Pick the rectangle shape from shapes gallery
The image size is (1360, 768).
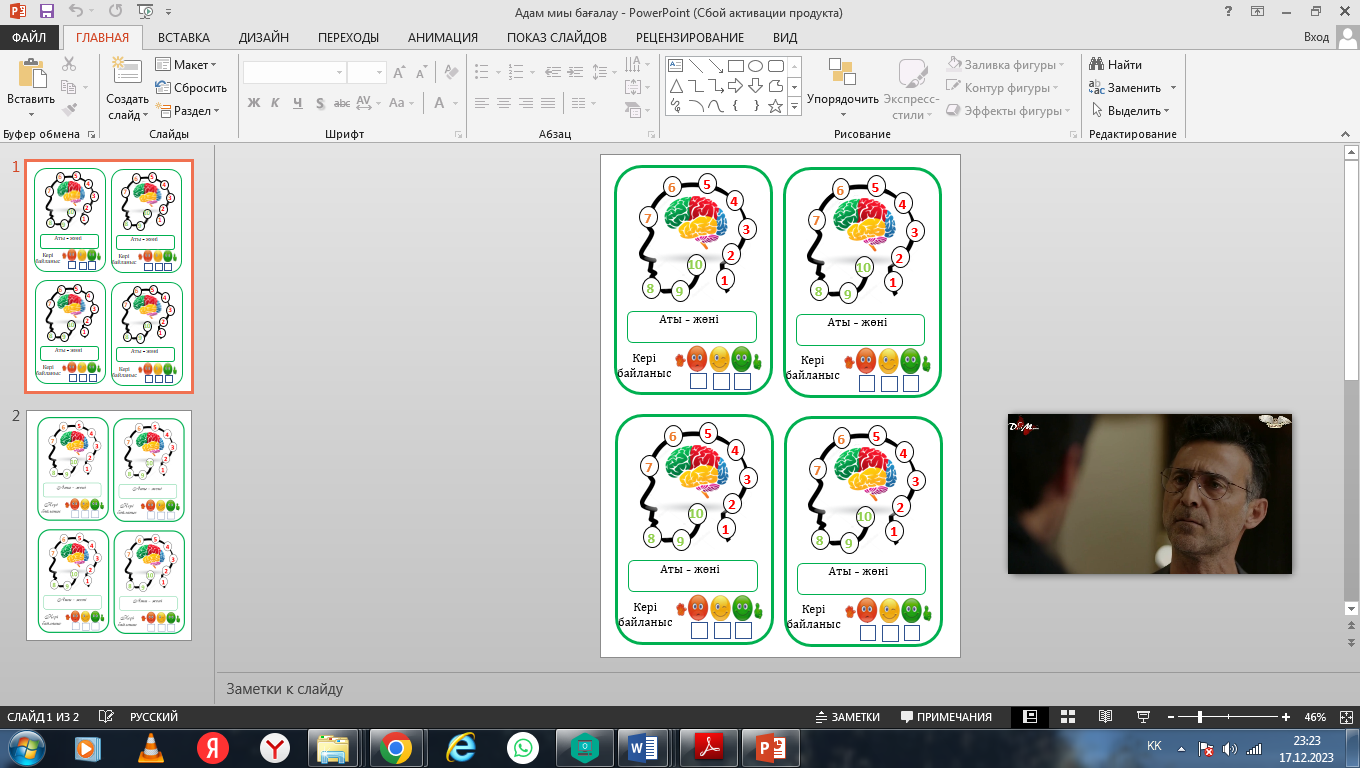tap(735, 66)
